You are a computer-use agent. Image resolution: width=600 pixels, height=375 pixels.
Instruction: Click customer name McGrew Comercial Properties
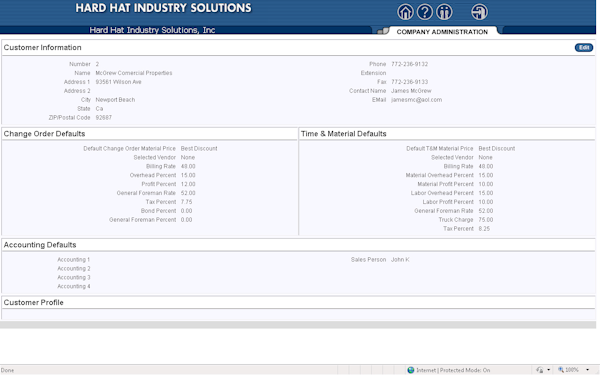[x=134, y=73]
